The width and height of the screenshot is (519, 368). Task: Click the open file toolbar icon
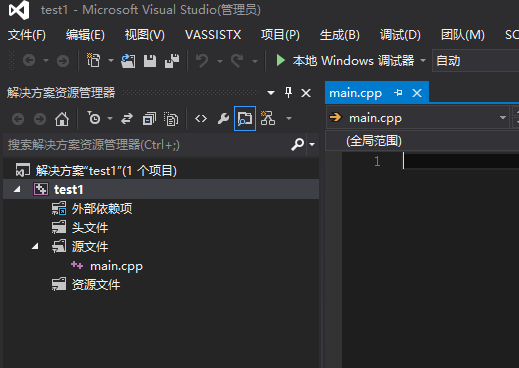click(x=128, y=61)
